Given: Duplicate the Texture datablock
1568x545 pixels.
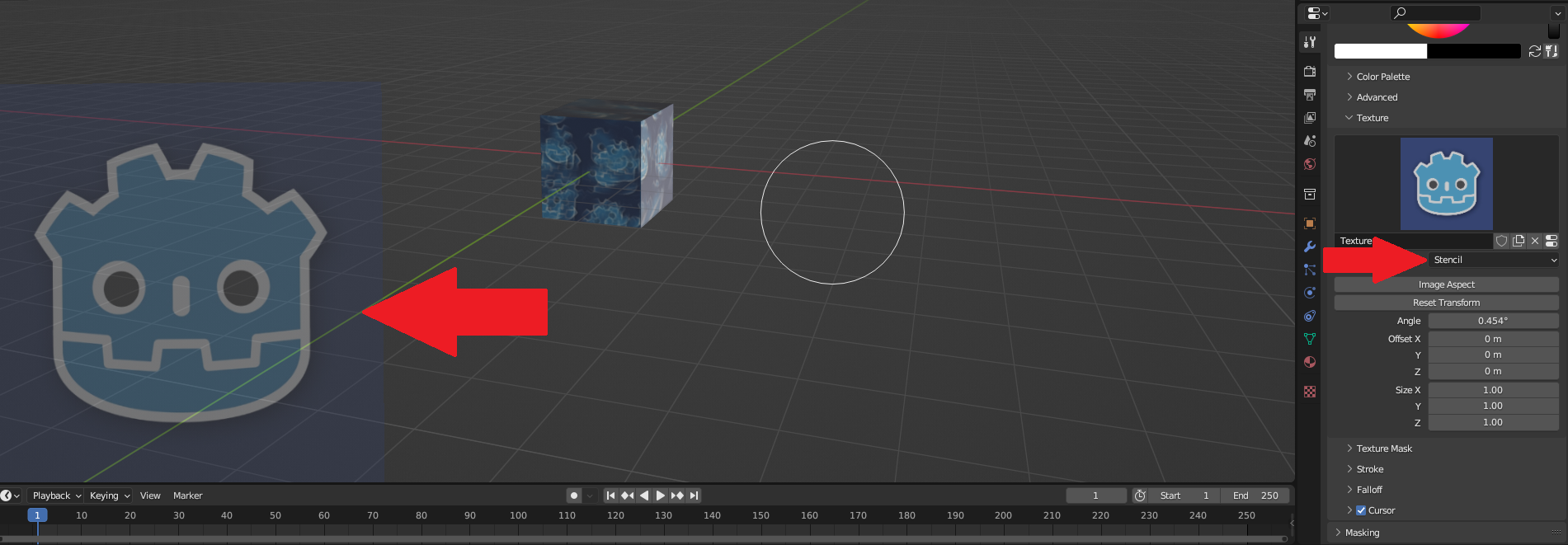Looking at the screenshot, I should (1519, 241).
